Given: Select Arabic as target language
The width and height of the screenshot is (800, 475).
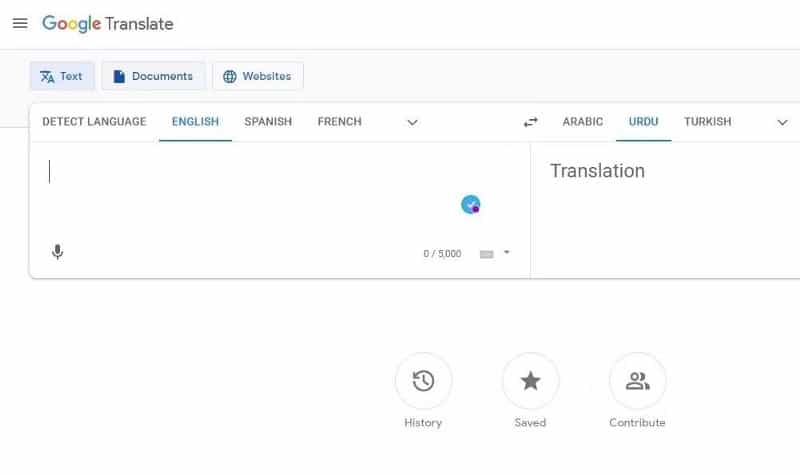Looking at the screenshot, I should tap(583, 121).
